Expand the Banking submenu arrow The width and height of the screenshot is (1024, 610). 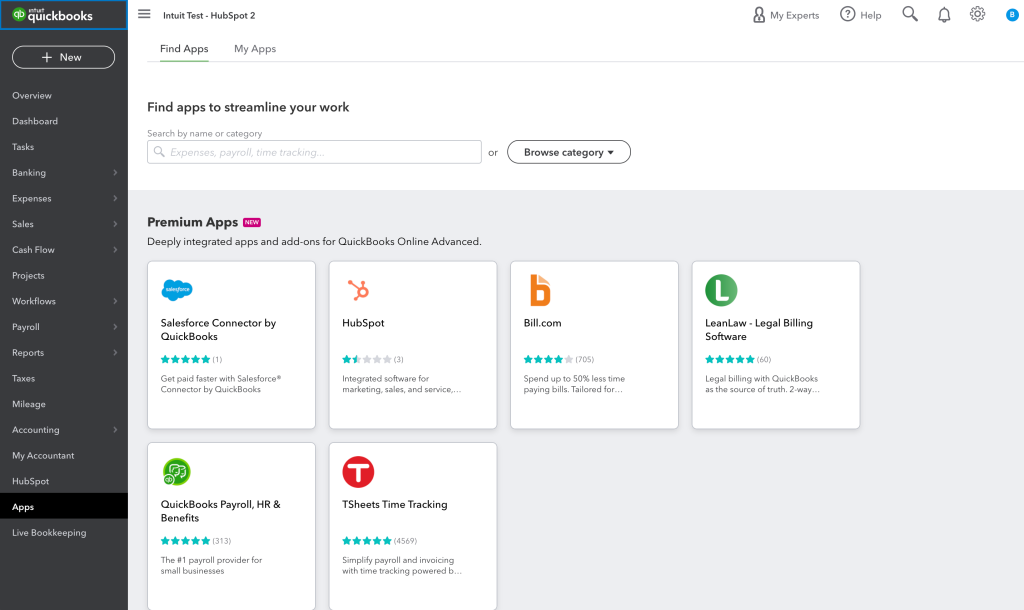click(115, 172)
